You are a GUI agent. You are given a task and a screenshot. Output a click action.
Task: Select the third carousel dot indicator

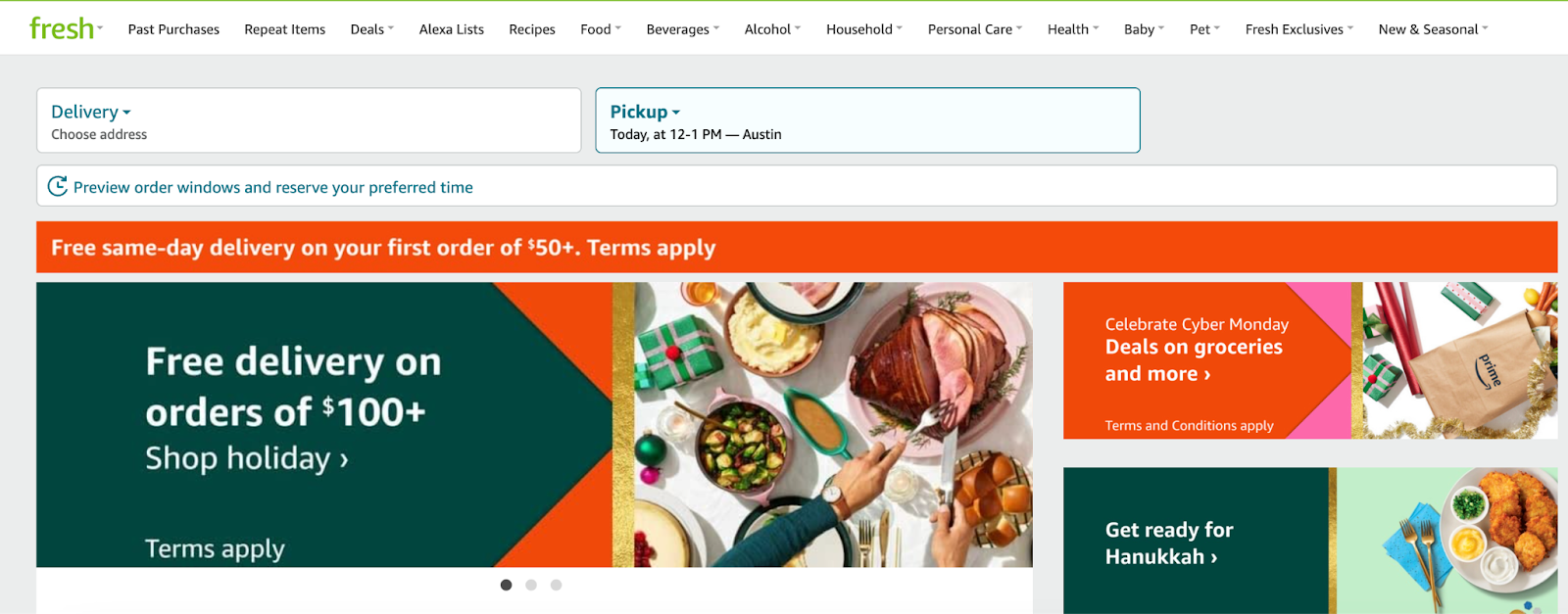click(556, 585)
